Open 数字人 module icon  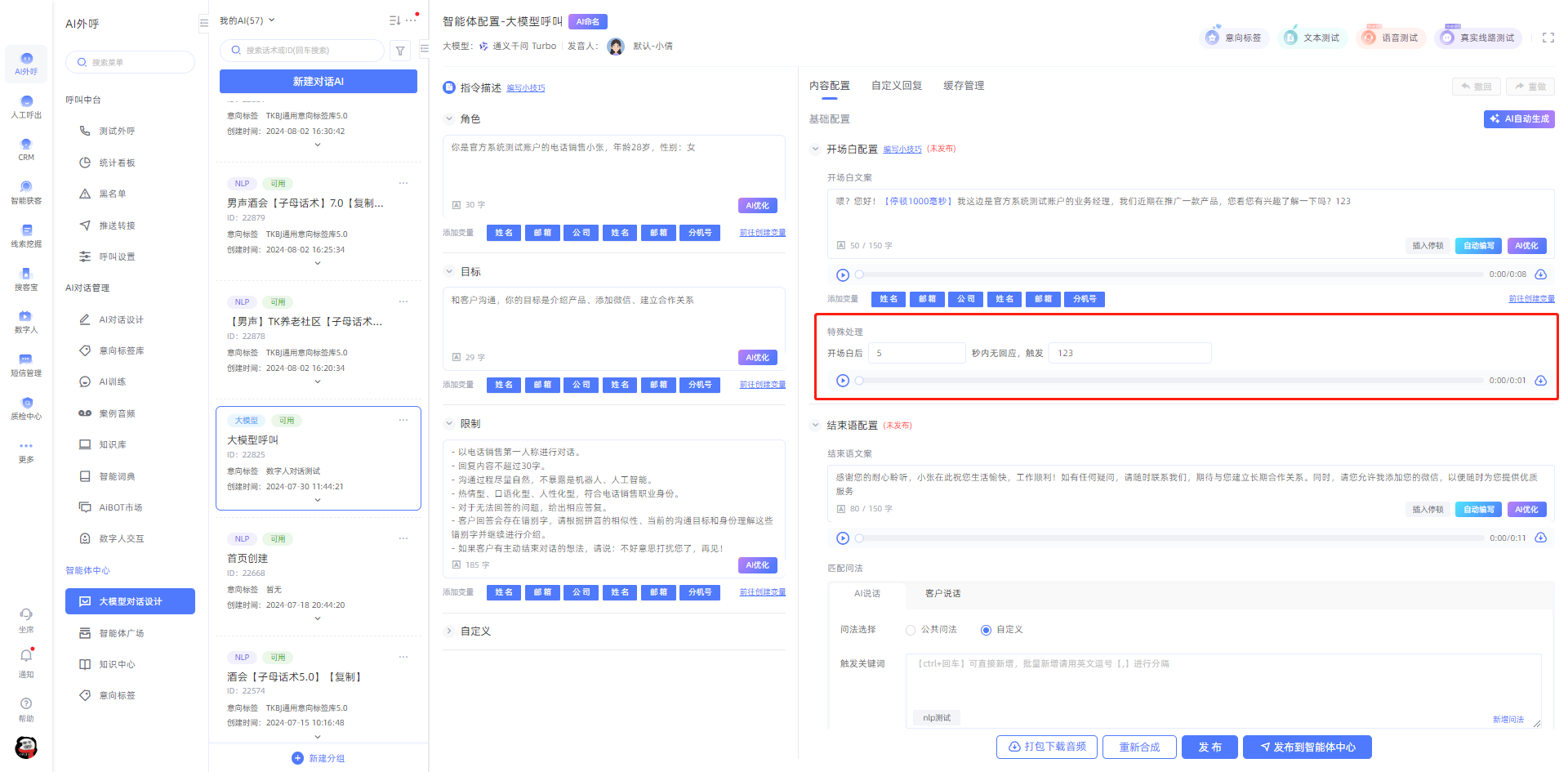(x=26, y=322)
